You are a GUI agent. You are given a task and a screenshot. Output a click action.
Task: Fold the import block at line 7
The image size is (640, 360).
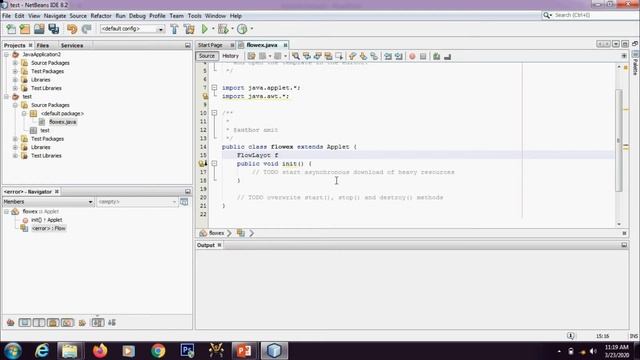tap(214, 87)
